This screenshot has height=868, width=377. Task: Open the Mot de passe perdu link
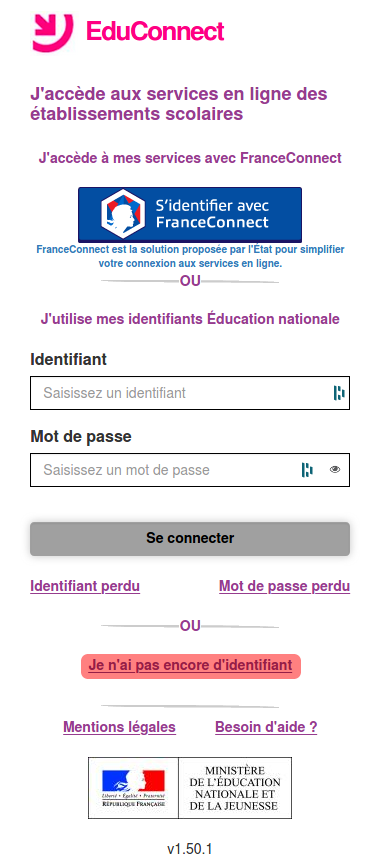[x=285, y=586]
